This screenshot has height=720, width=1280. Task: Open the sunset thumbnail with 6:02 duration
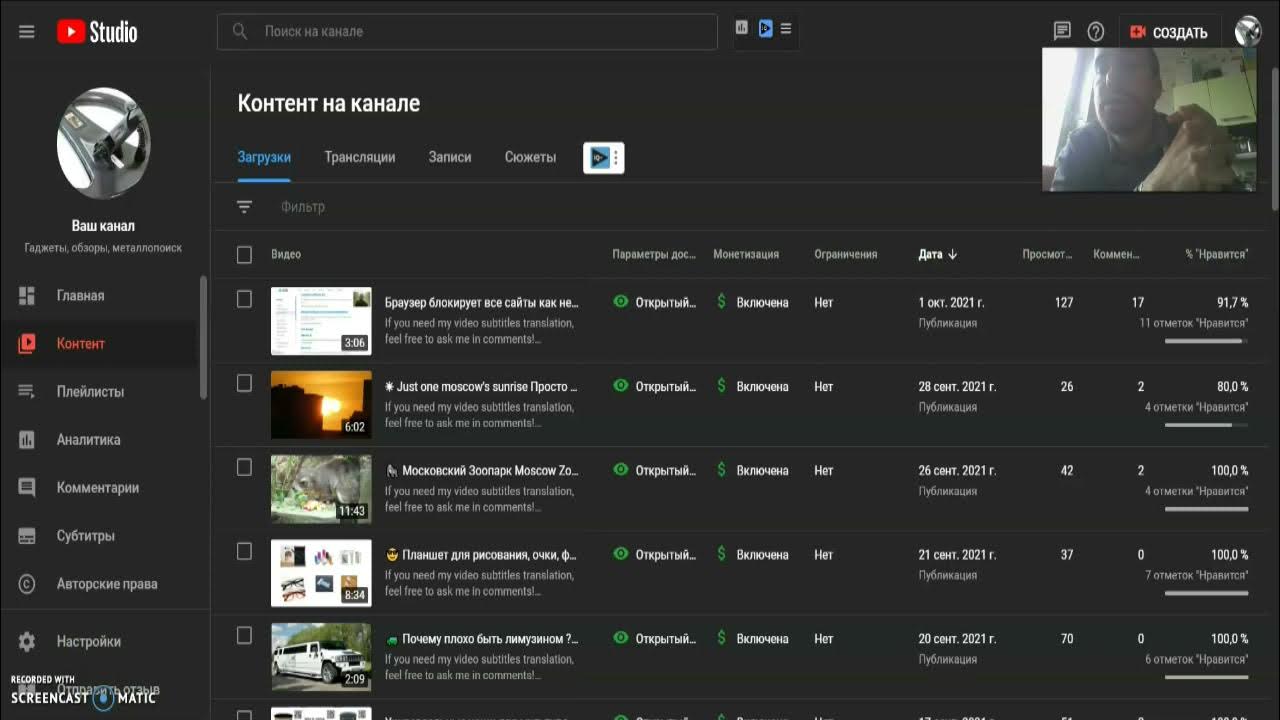321,405
